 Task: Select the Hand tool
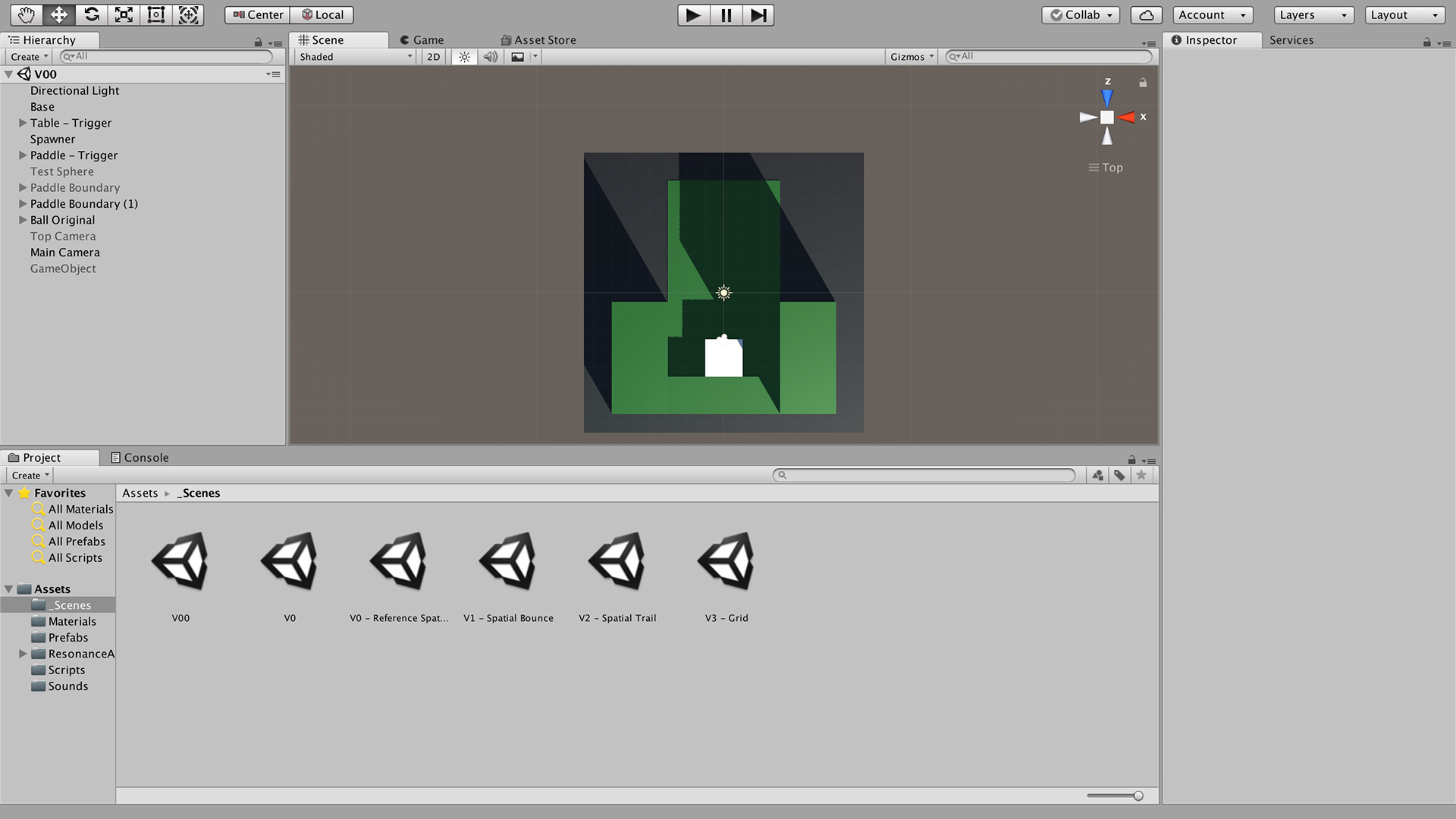coord(26,14)
